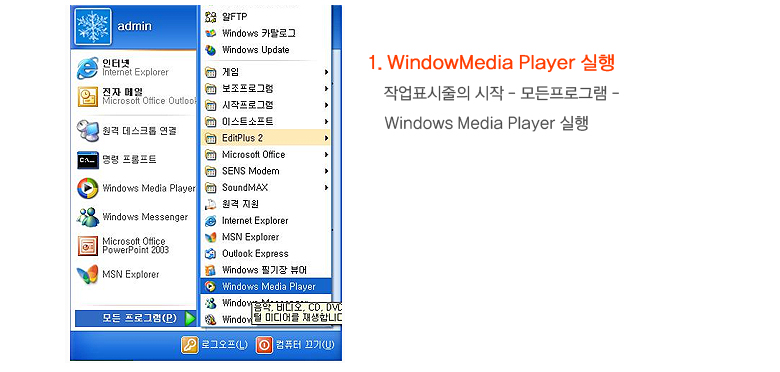Screen dimensions: 780x372
Task: Click the 컴퓨터 끄기 shutdown button
Action: click(295, 345)
